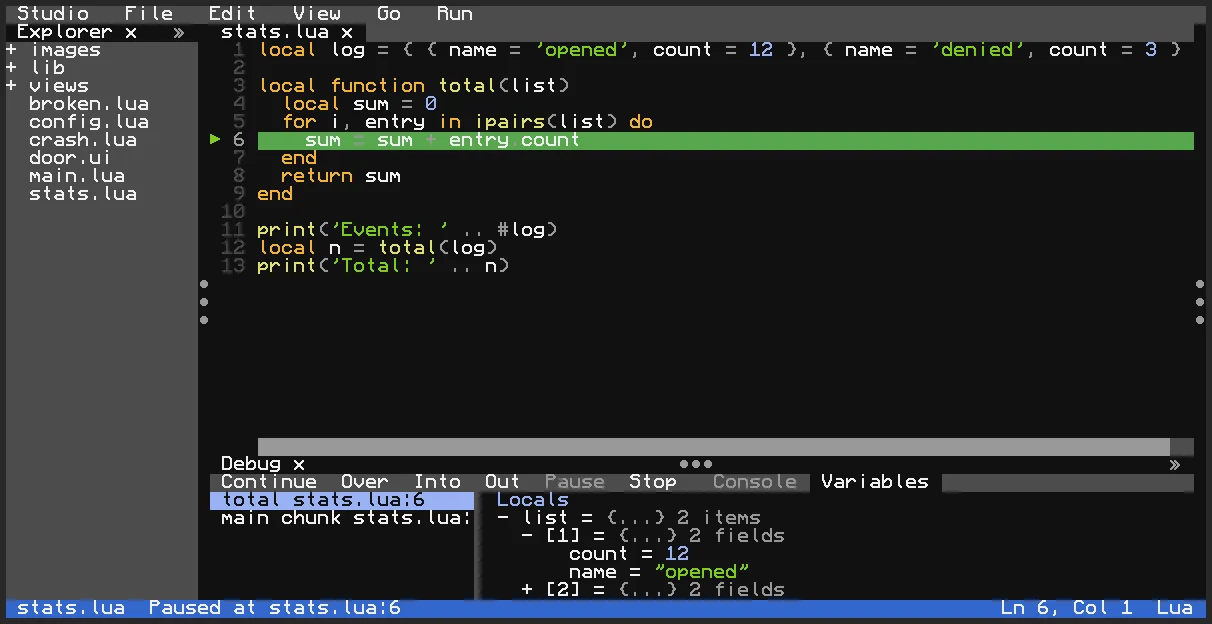This screenshot has height=624, width=1212.
Task: Click the splitter dots at editor right edge
Action: 1200,302
